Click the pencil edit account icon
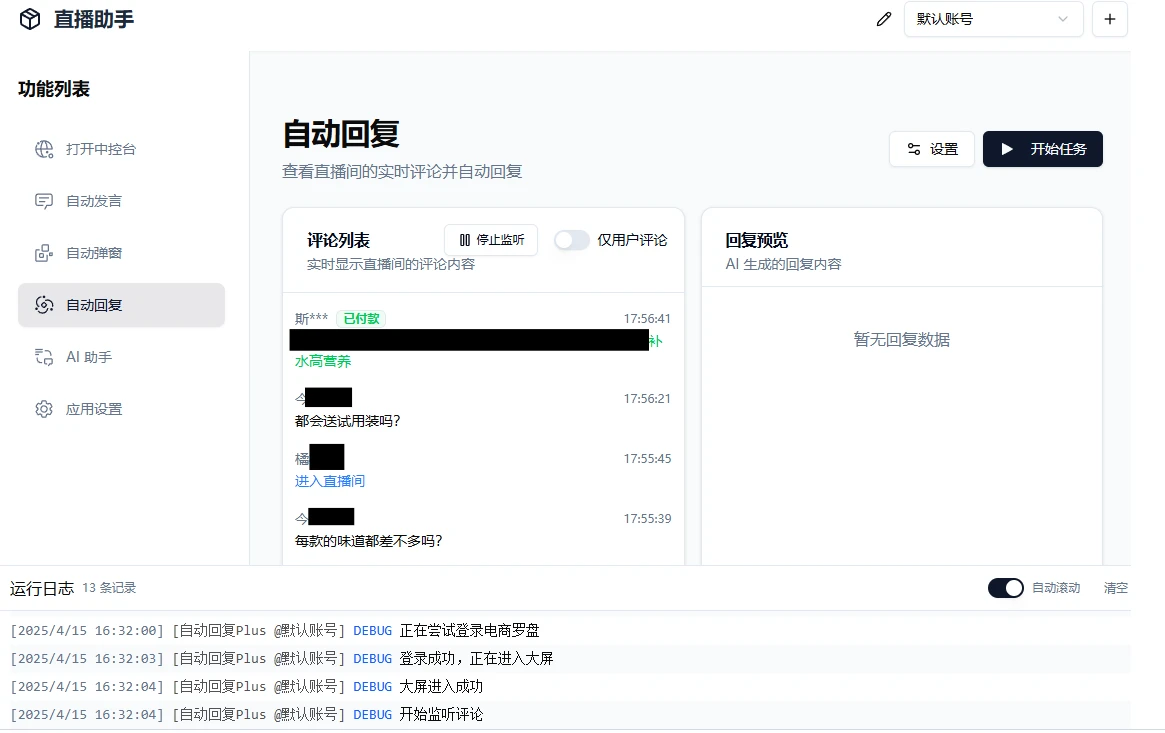 [x=883, y=19]
